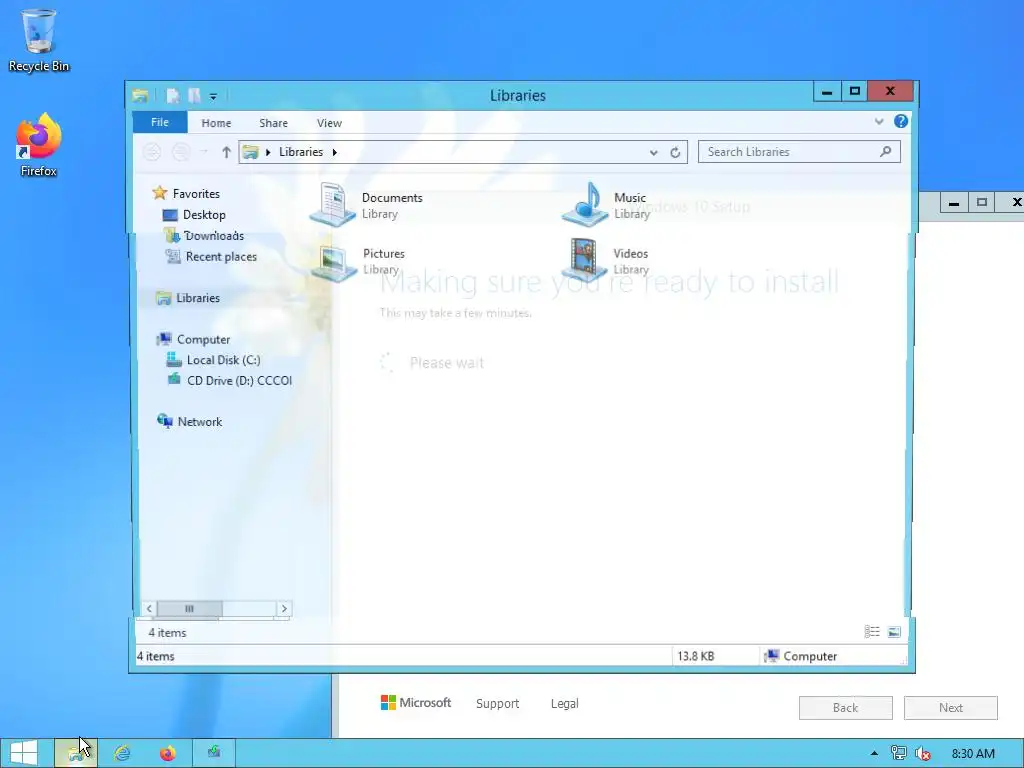Open the Recycle Bin desktop icon

tap(39, 40)
